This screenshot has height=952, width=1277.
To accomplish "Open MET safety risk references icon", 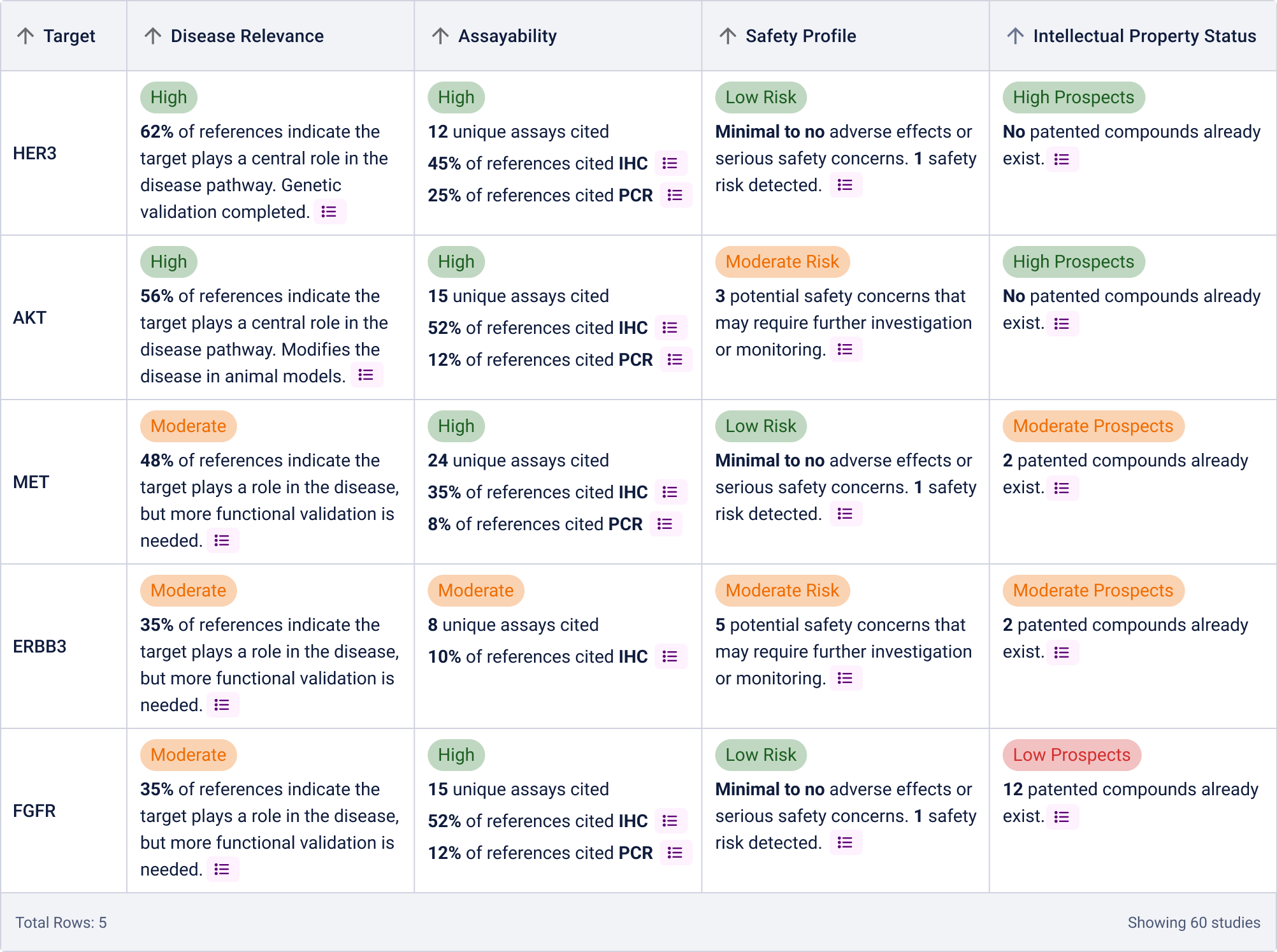I will click(x=846, y=514).
